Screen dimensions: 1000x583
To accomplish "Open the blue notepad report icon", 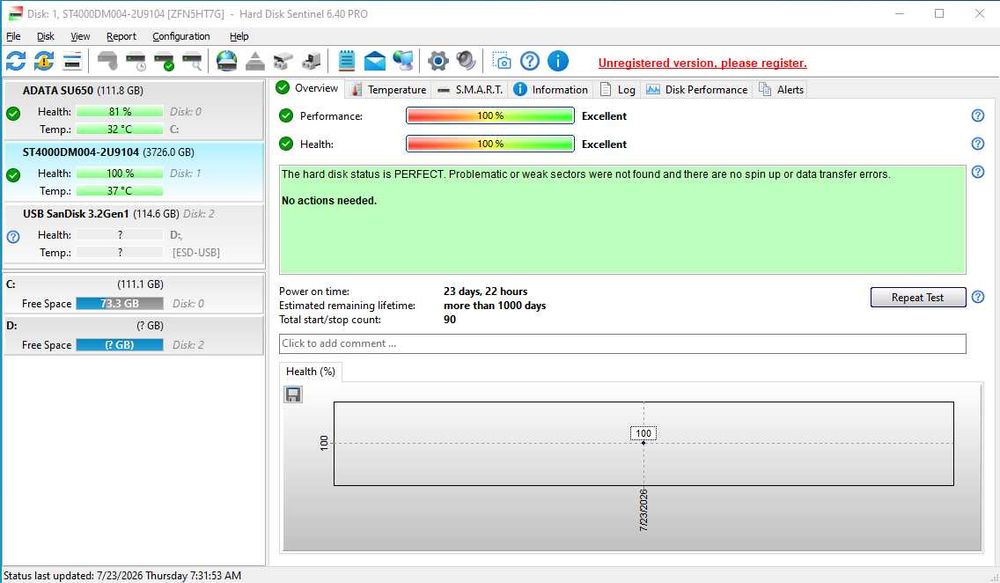I will click(346, 61).
